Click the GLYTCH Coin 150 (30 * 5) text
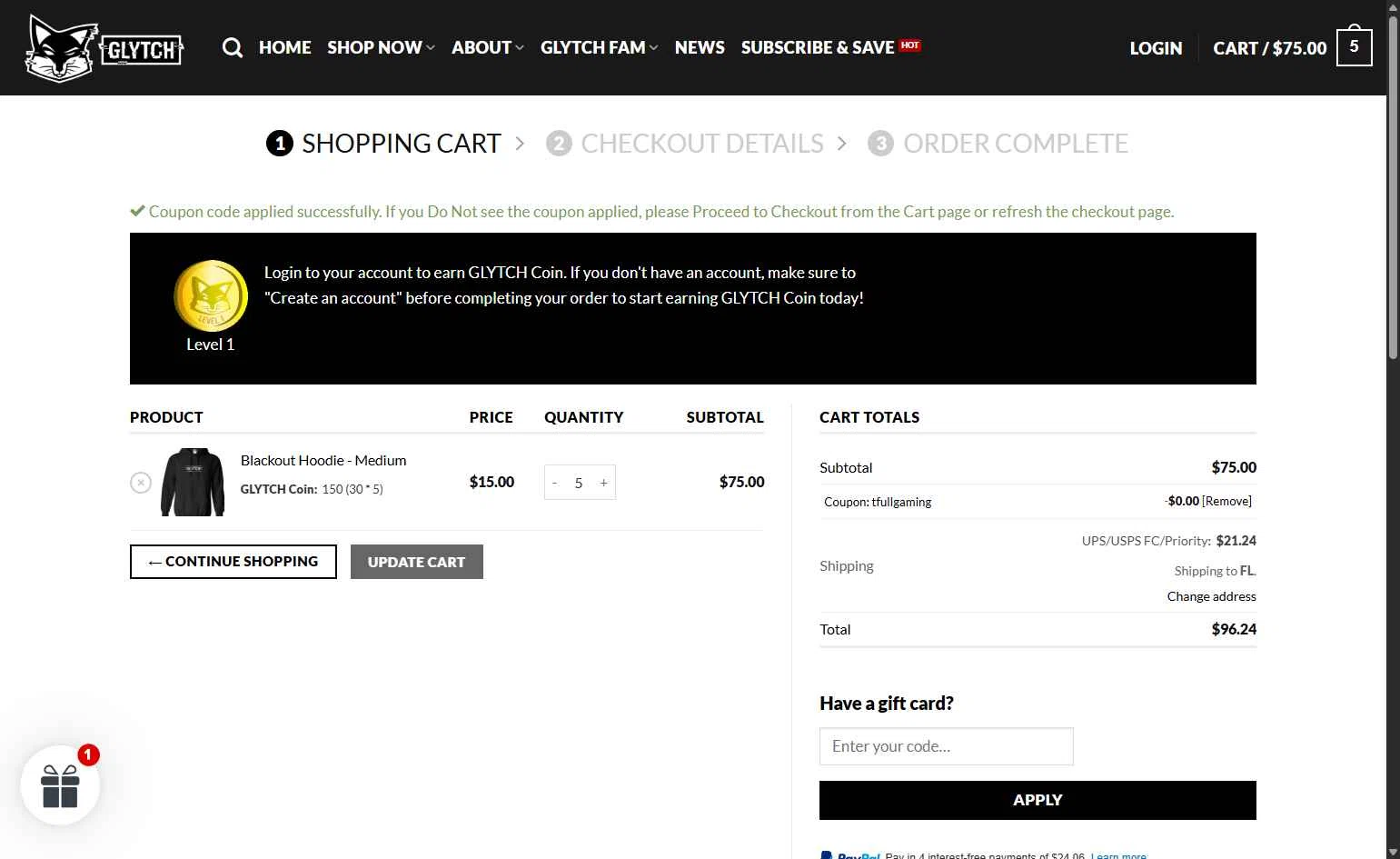This screenshot has height=859, width=1400. point(312,489)
